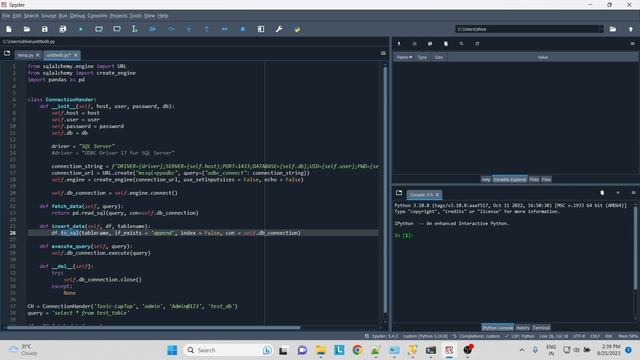640x360 pixels.
Task: Close the temp.py tab
Action: pyautogui.click(x=38, y=55)
